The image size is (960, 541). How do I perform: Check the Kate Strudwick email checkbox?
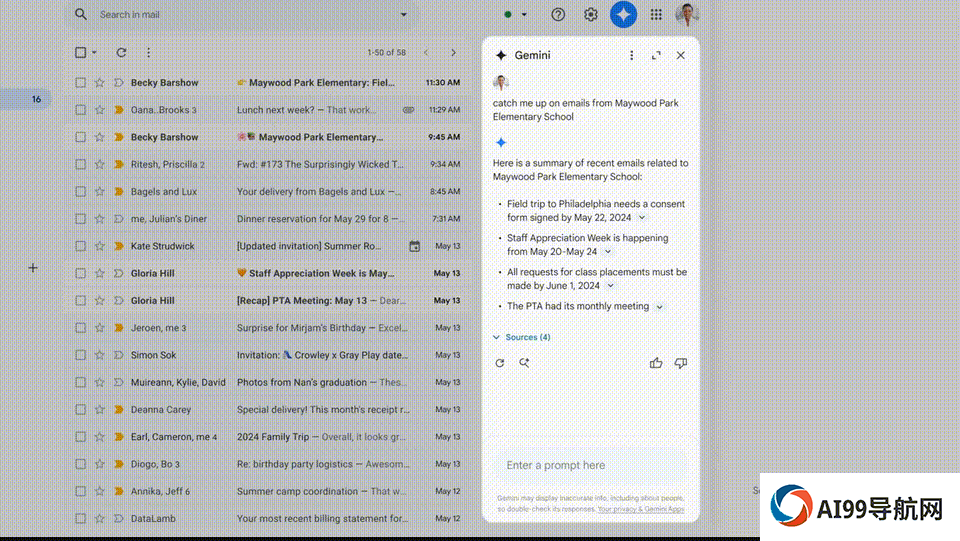(80, 246)
